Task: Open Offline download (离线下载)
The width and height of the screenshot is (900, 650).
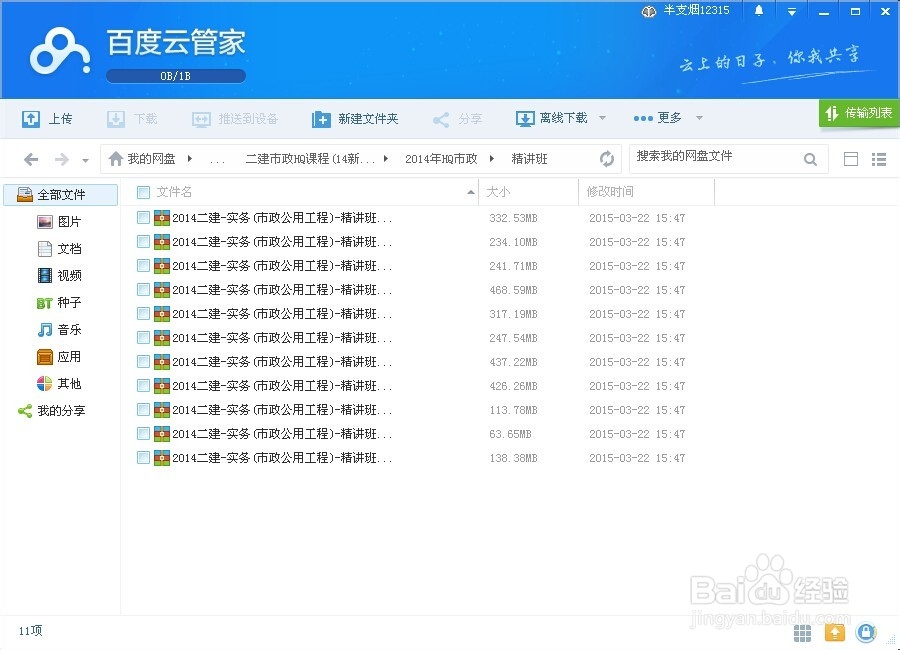Action: (x=552, y=118)
